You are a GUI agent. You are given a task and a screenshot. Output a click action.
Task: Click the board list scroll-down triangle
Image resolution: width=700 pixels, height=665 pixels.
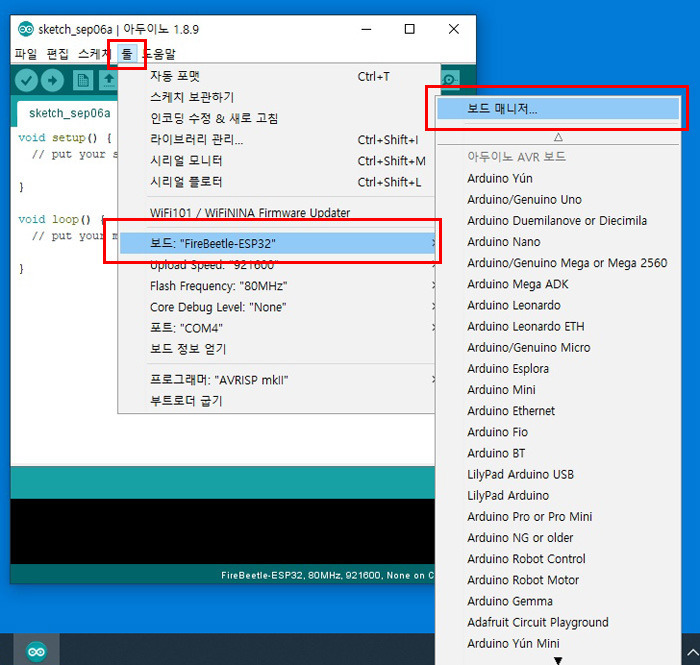(x=558, y=660)
